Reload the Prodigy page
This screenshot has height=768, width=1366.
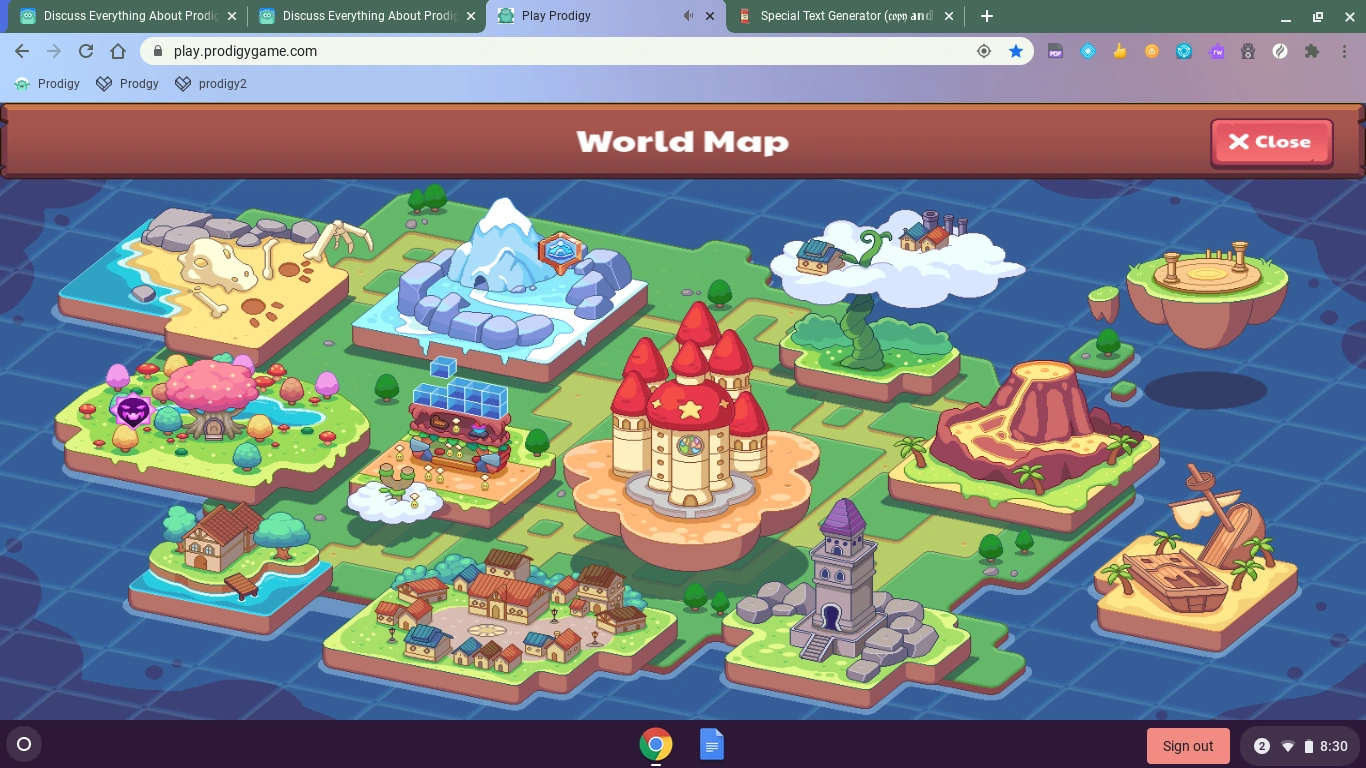pos(86,51)
